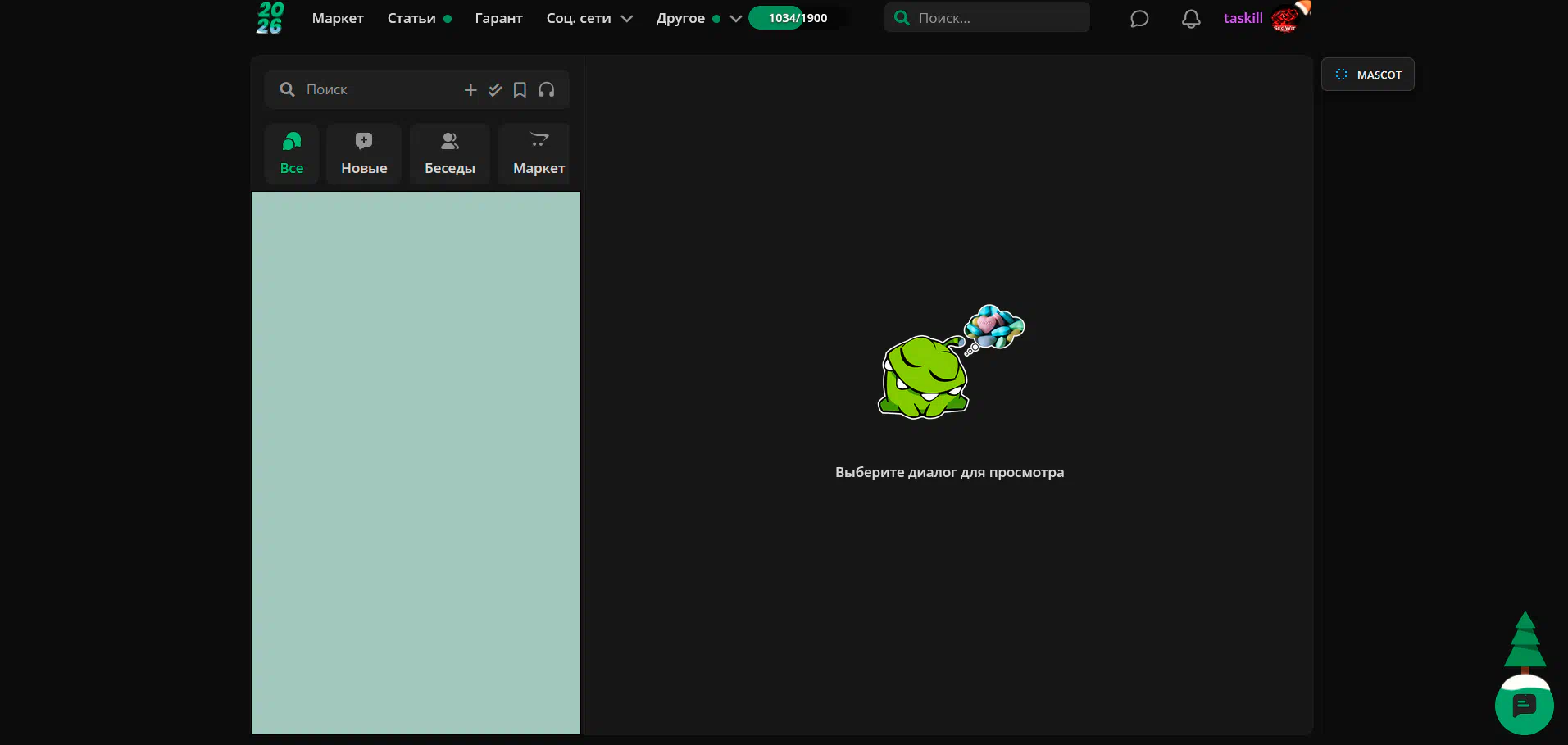Expand the Соц. сети dropdown
The width and height of the screenshot is (1568, 745).
(x=589, y=18)
